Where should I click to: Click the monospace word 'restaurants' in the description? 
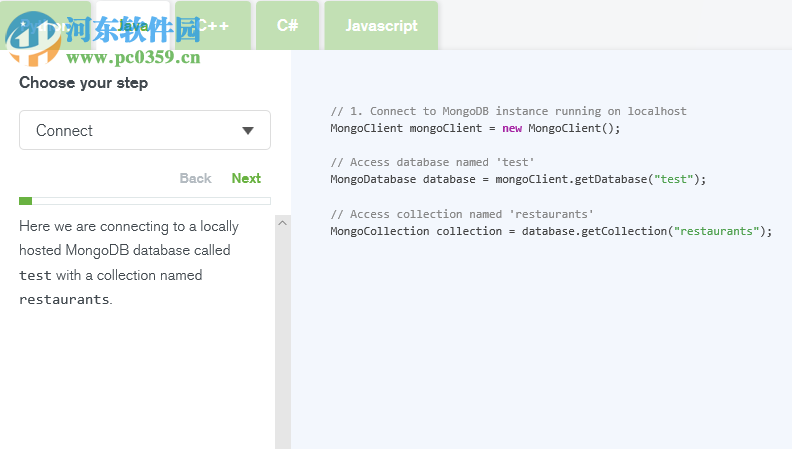64,300
